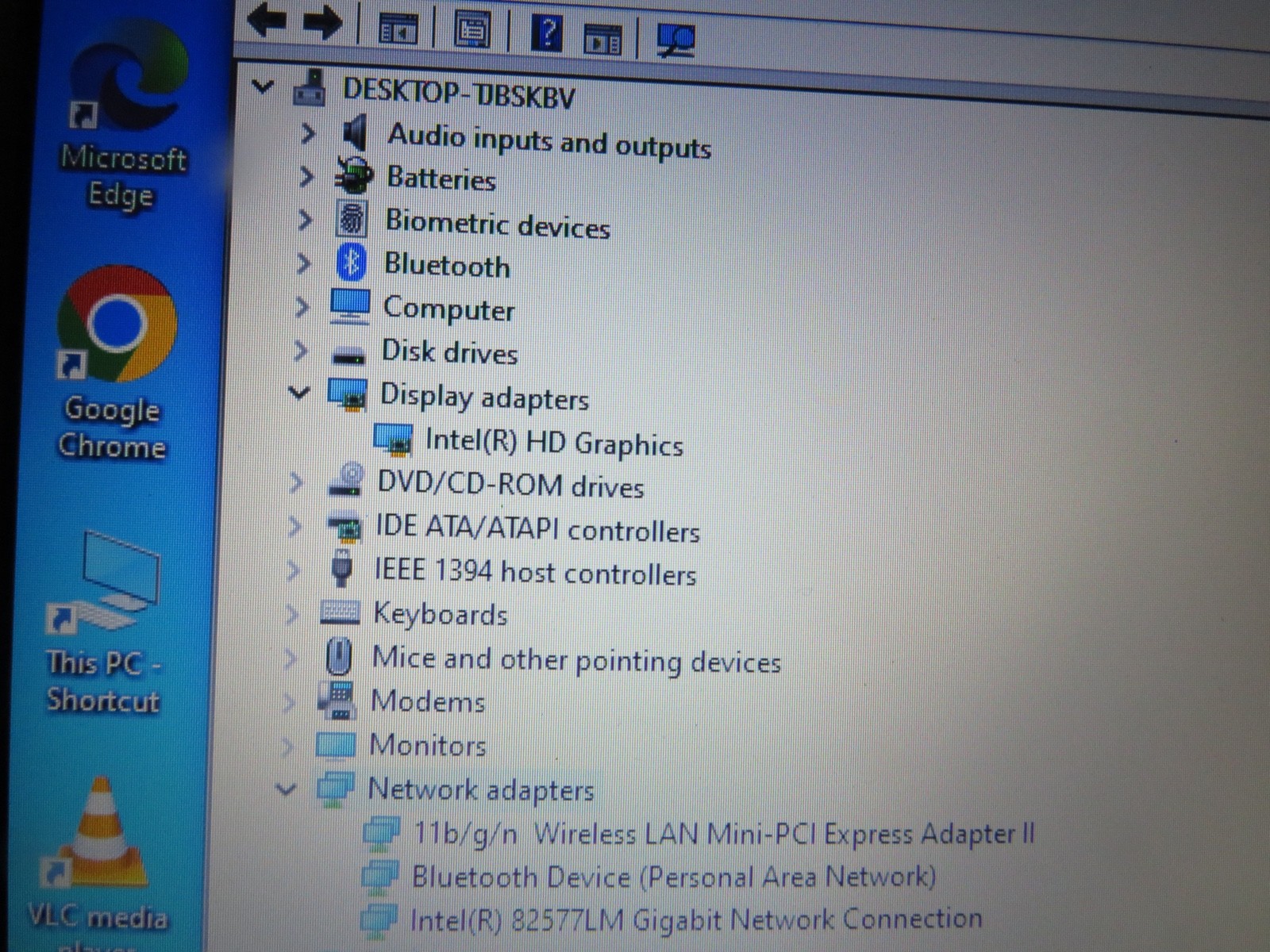
Task: Select the Batteries category icon
Action: tap(353, 175)
